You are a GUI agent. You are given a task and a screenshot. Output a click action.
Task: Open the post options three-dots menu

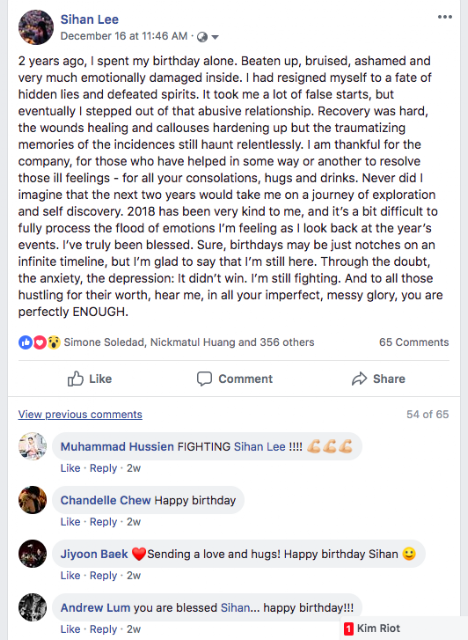[445, 17]
